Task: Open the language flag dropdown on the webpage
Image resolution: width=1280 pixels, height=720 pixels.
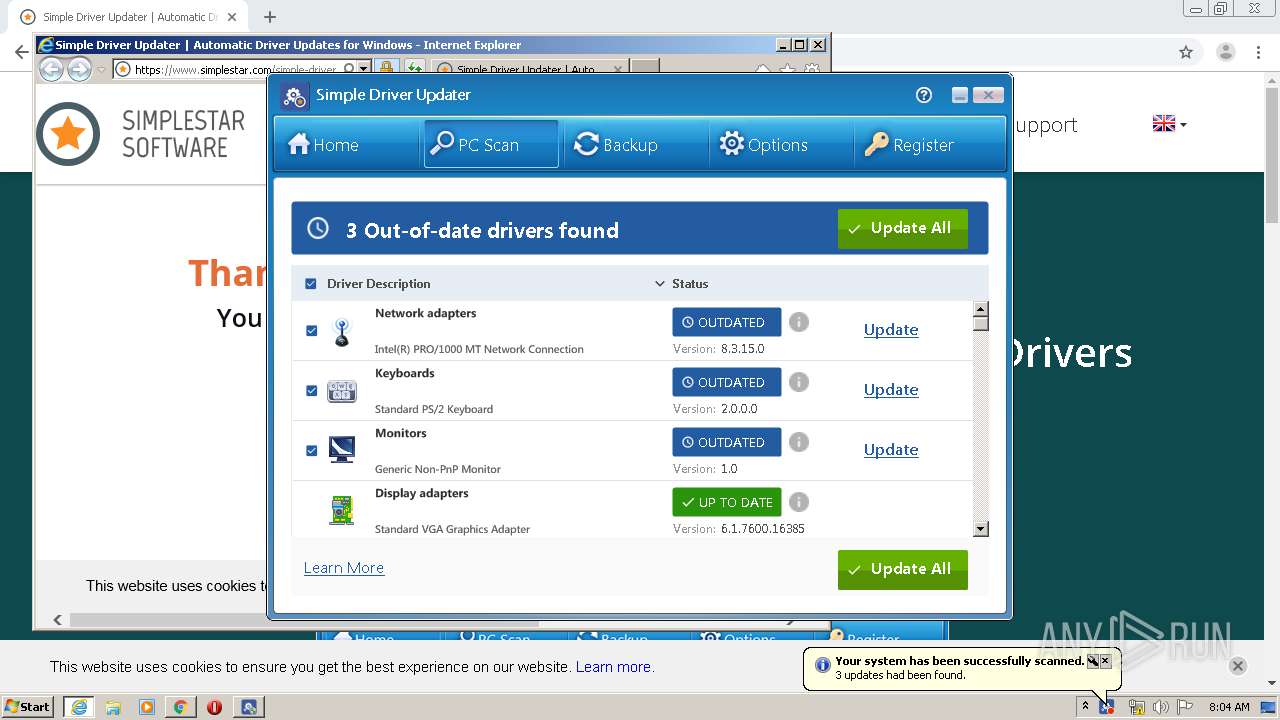Action: pyautogui.click(x=1169, y=124)
